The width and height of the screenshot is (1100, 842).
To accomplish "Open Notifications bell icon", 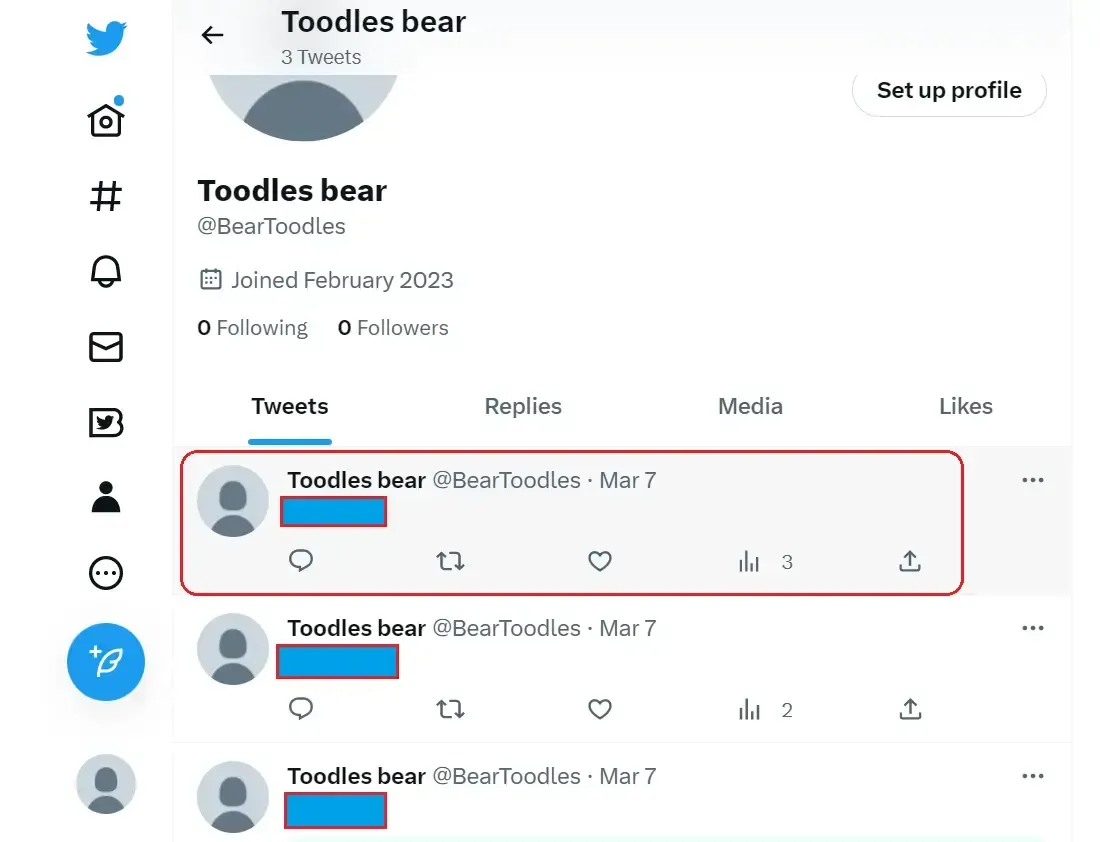I will coord(106,271).
